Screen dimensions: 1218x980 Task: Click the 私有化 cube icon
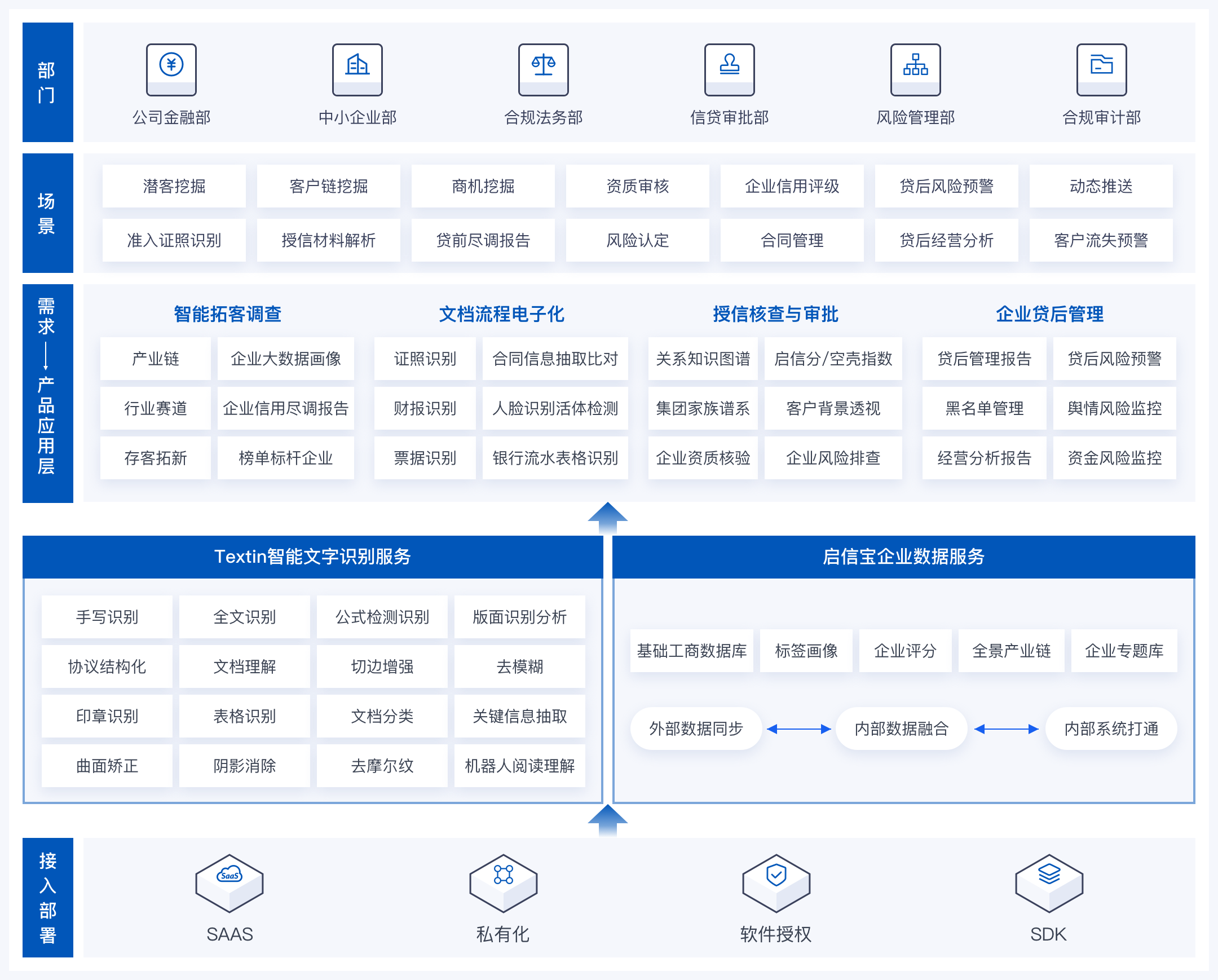(x=503, y=882)
